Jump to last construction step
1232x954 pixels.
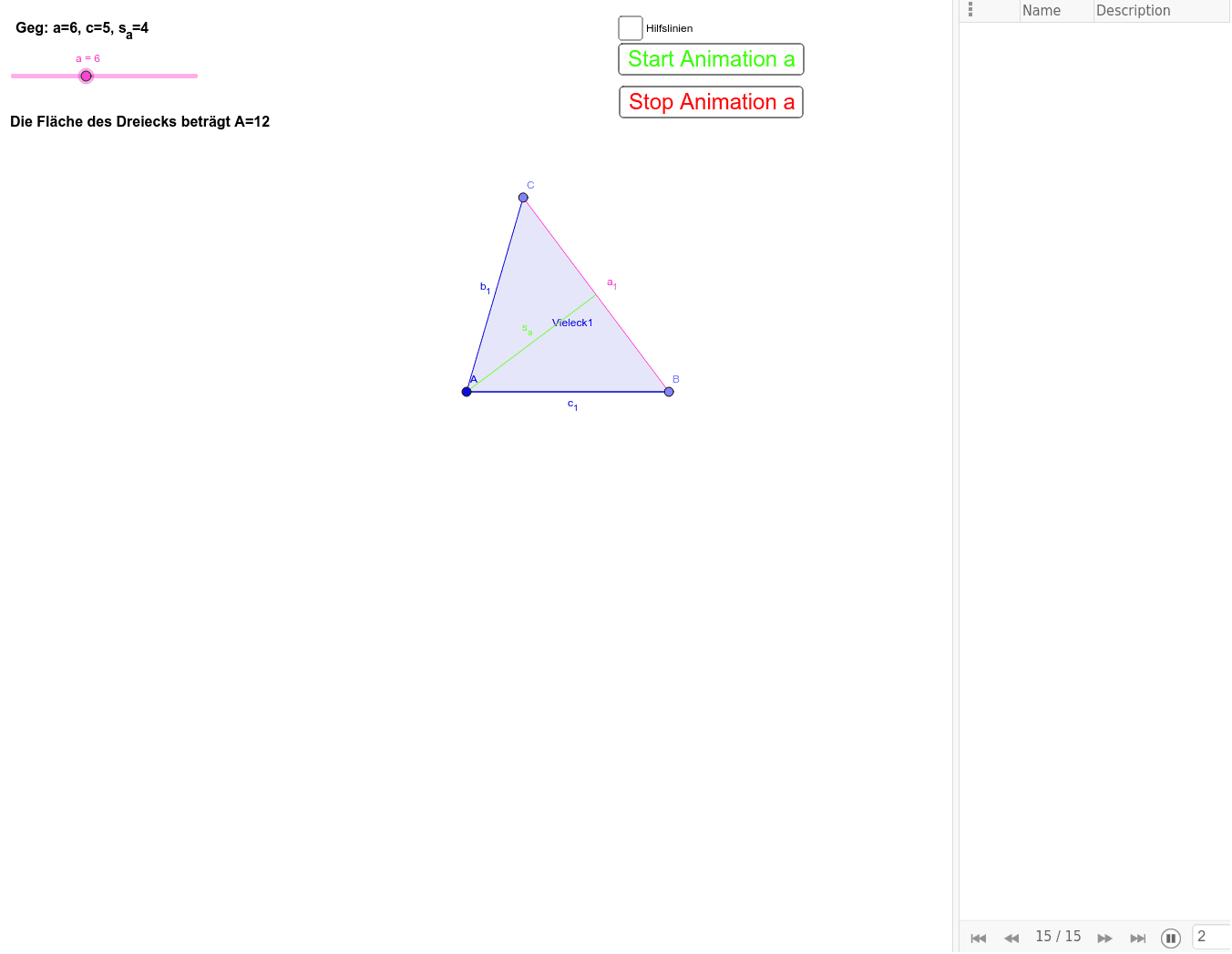point(1138,938)
